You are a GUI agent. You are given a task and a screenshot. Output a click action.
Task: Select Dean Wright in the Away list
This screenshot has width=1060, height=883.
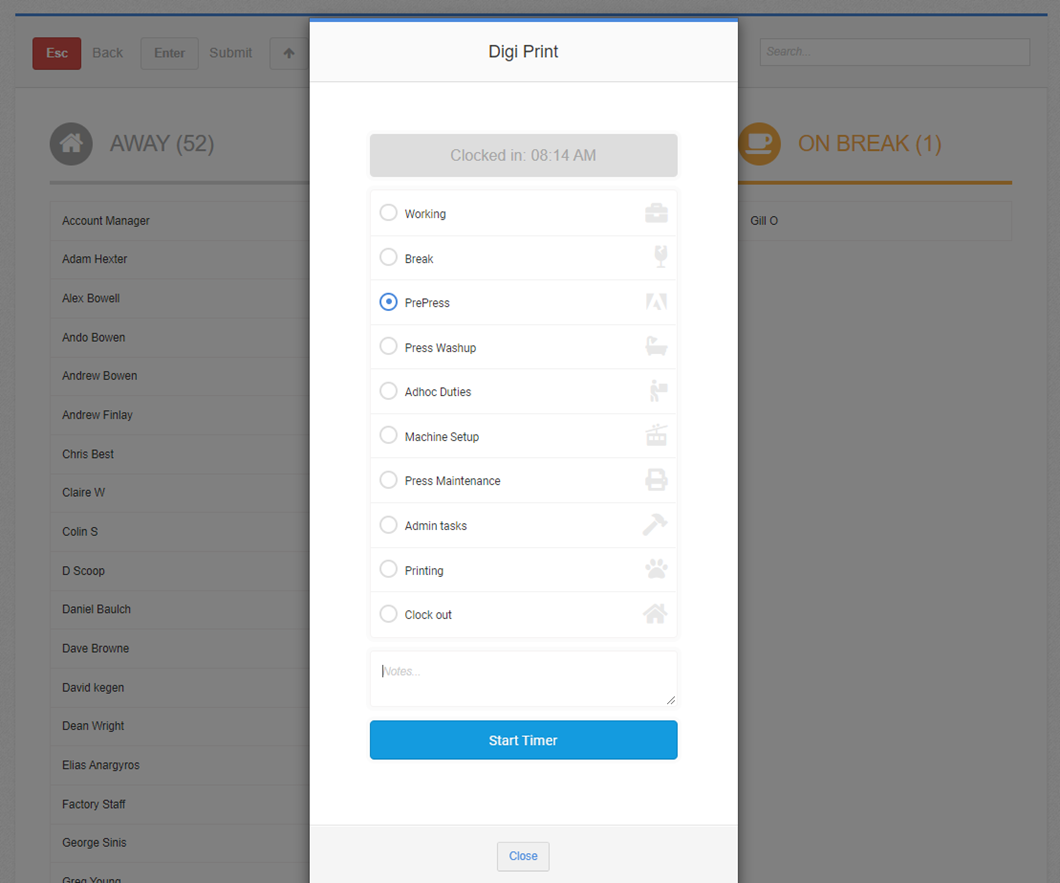coord(180,726)
